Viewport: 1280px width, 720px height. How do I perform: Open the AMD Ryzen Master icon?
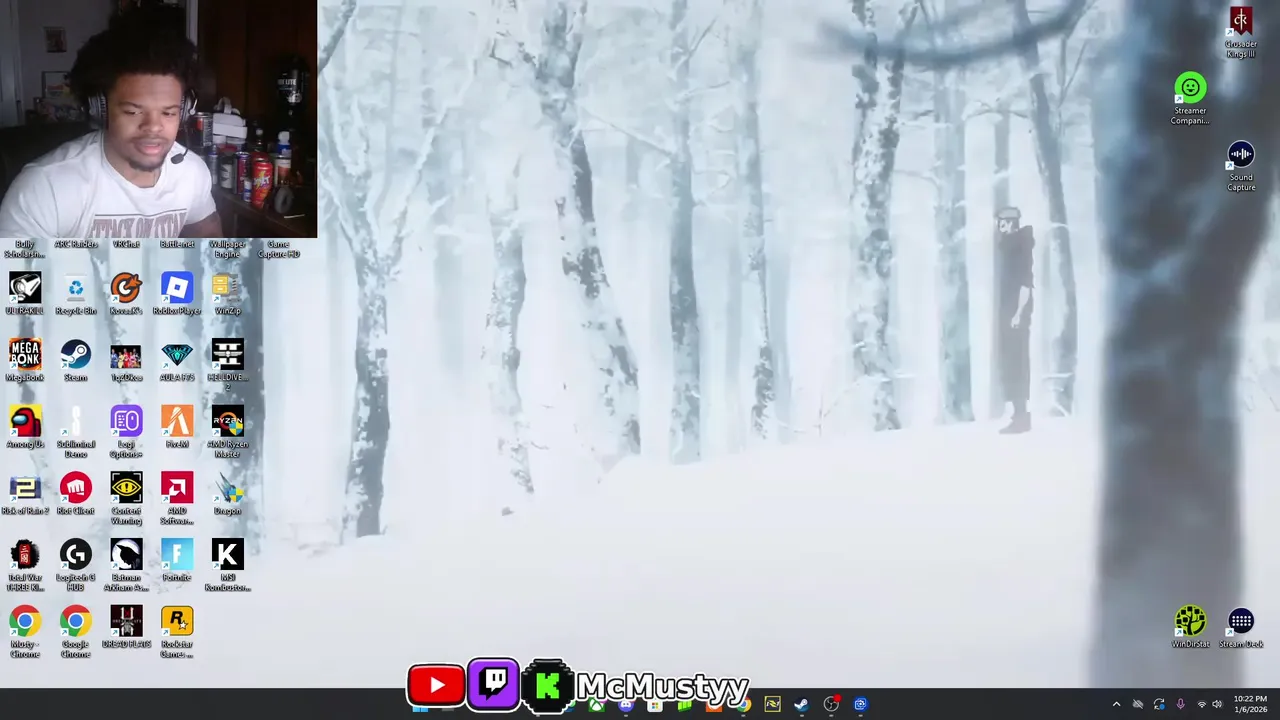click(x=227, y=432)
